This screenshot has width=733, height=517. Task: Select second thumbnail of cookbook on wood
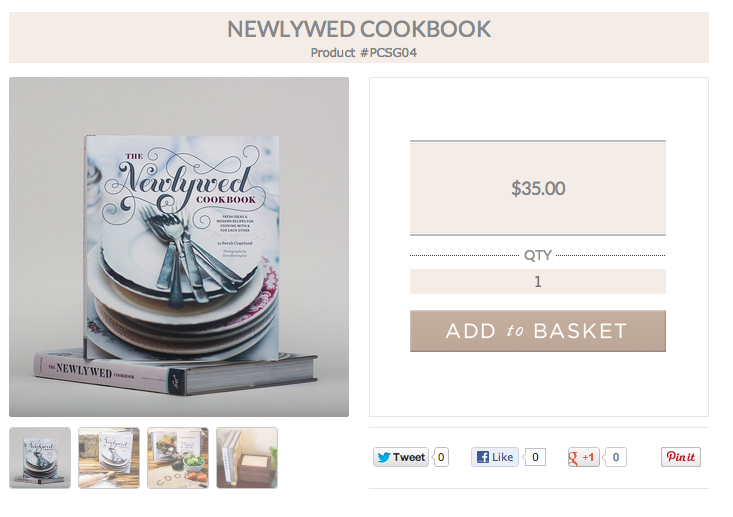[x=109, y=458]
